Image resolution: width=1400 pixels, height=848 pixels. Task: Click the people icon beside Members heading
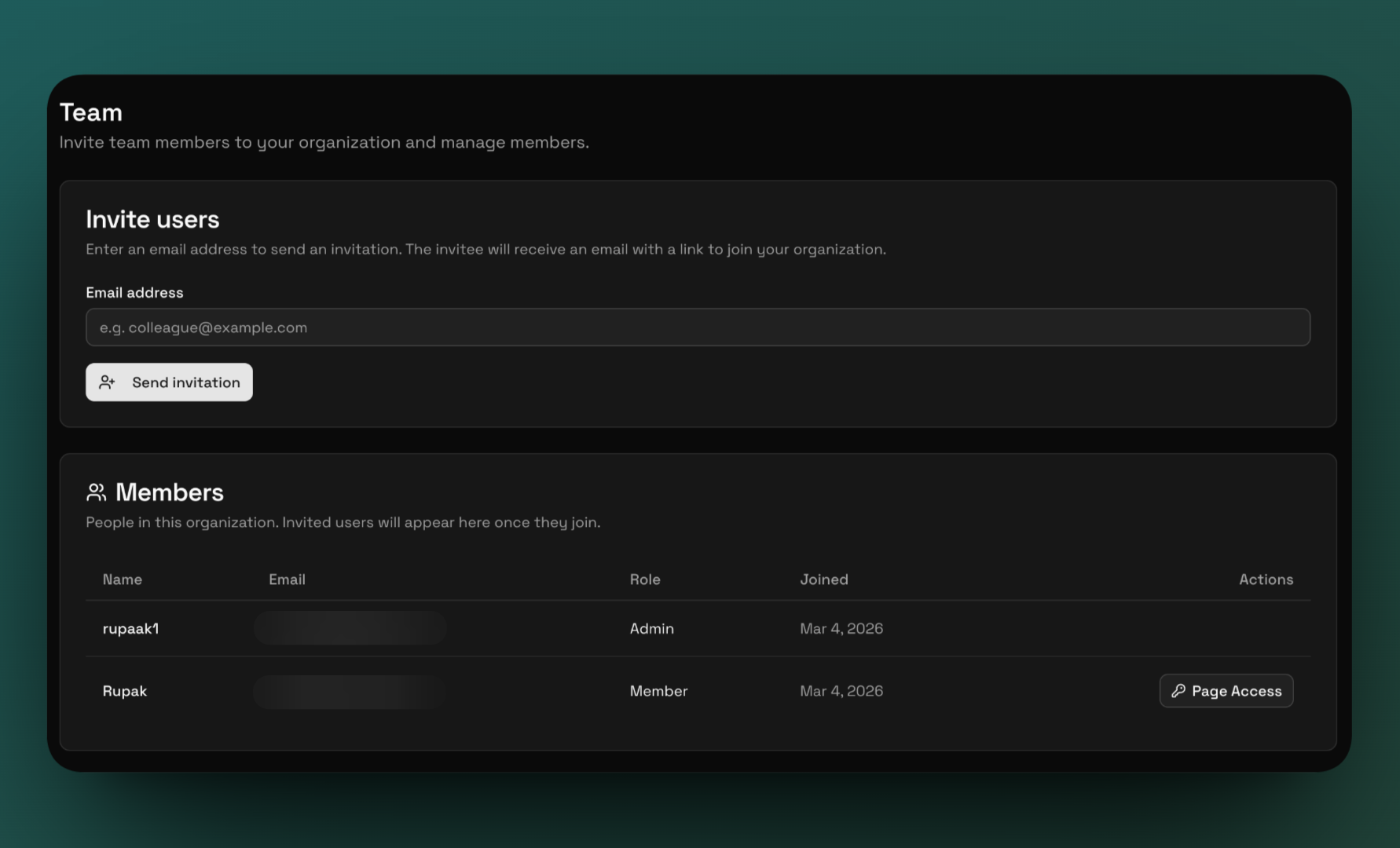[x=96, y=492]
